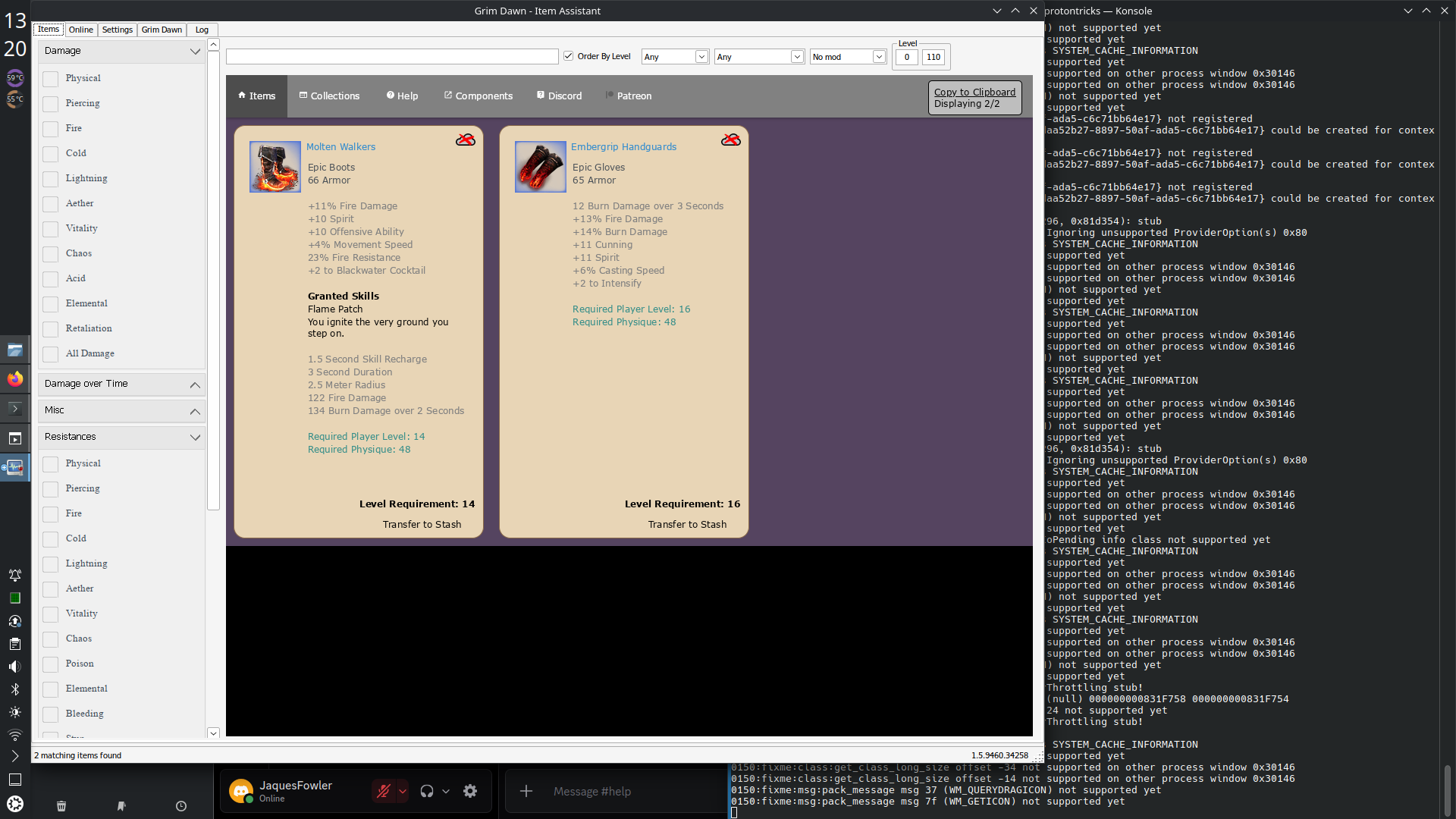Click the Discord headphones deafen icon
The height and width of the screenshot is (819, 1456).
coord(427,791)
